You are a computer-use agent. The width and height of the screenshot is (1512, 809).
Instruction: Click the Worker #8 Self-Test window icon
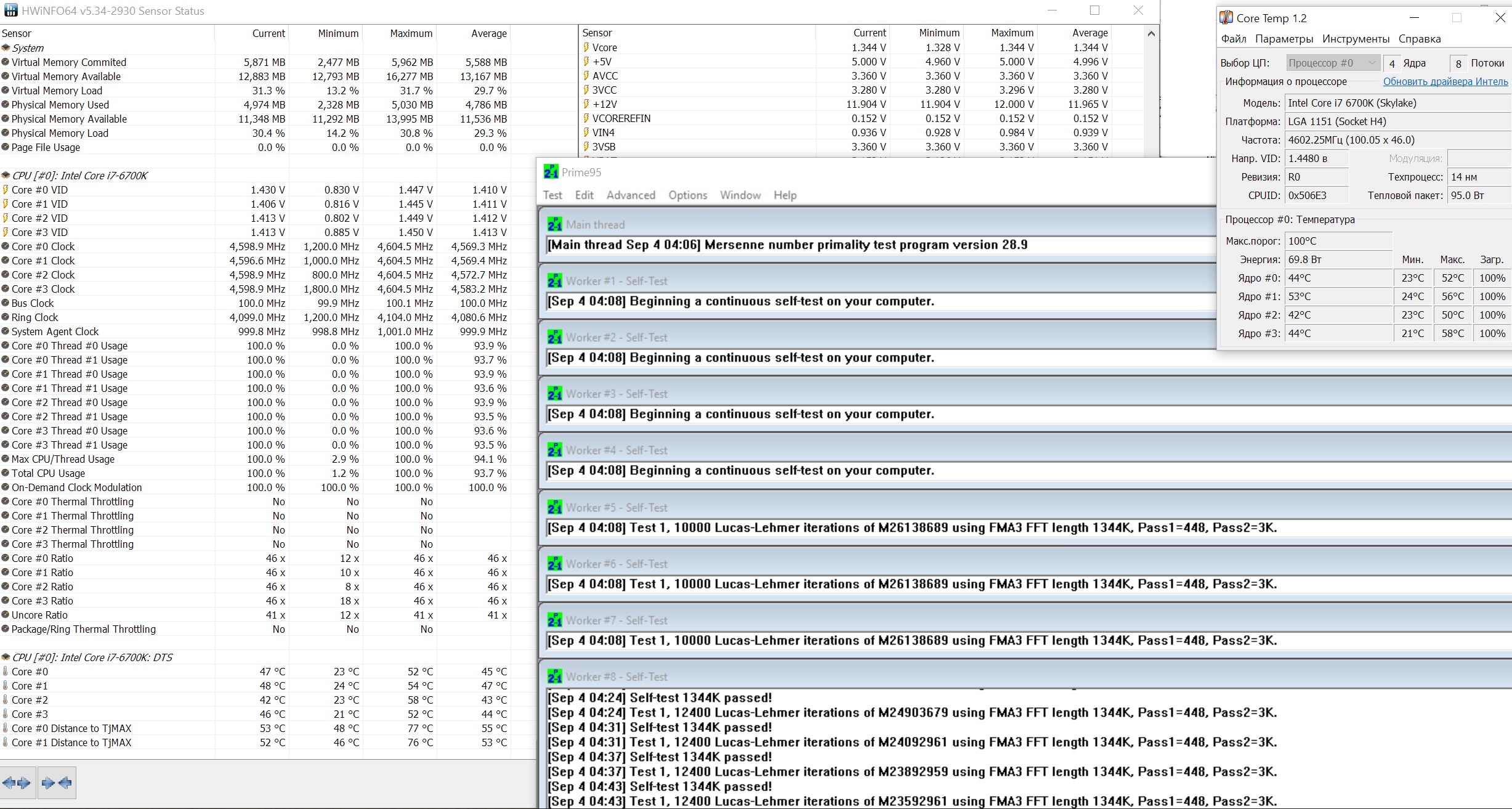pyautogui.click(x=554, y=677)
